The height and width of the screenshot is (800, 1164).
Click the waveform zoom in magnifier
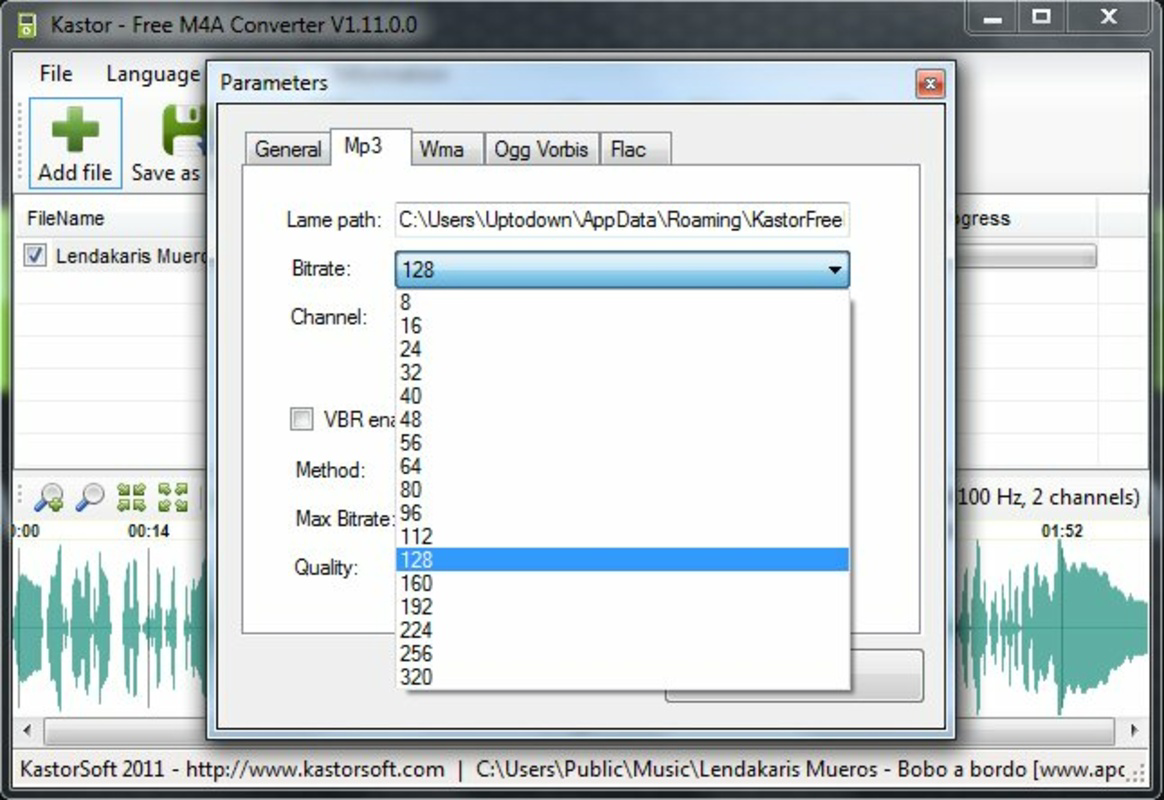(x=49, y=497)
